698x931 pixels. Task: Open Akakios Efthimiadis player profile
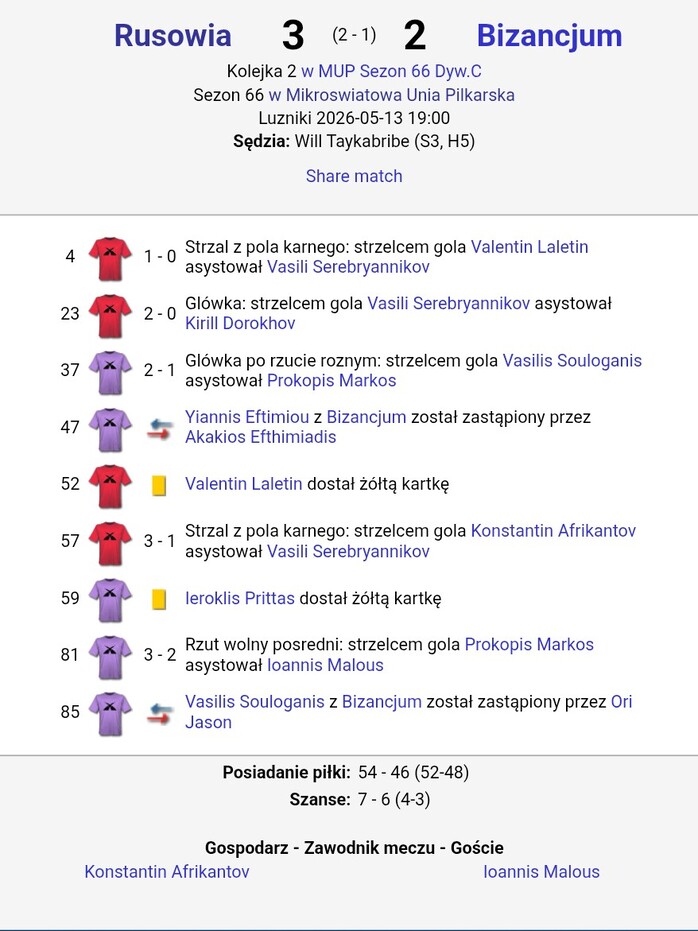click(261, 437)
